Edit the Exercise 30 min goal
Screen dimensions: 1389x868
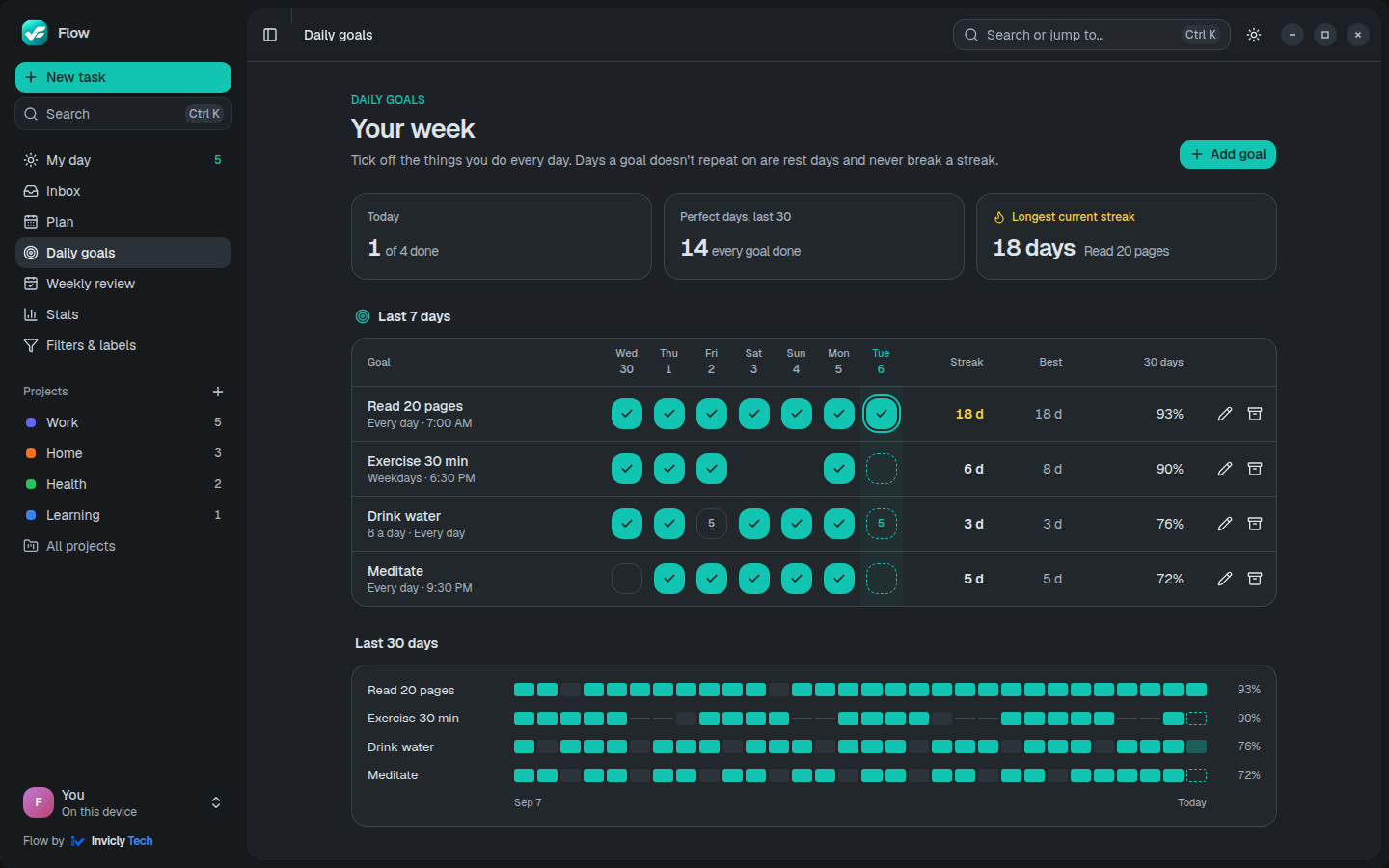1225,469
